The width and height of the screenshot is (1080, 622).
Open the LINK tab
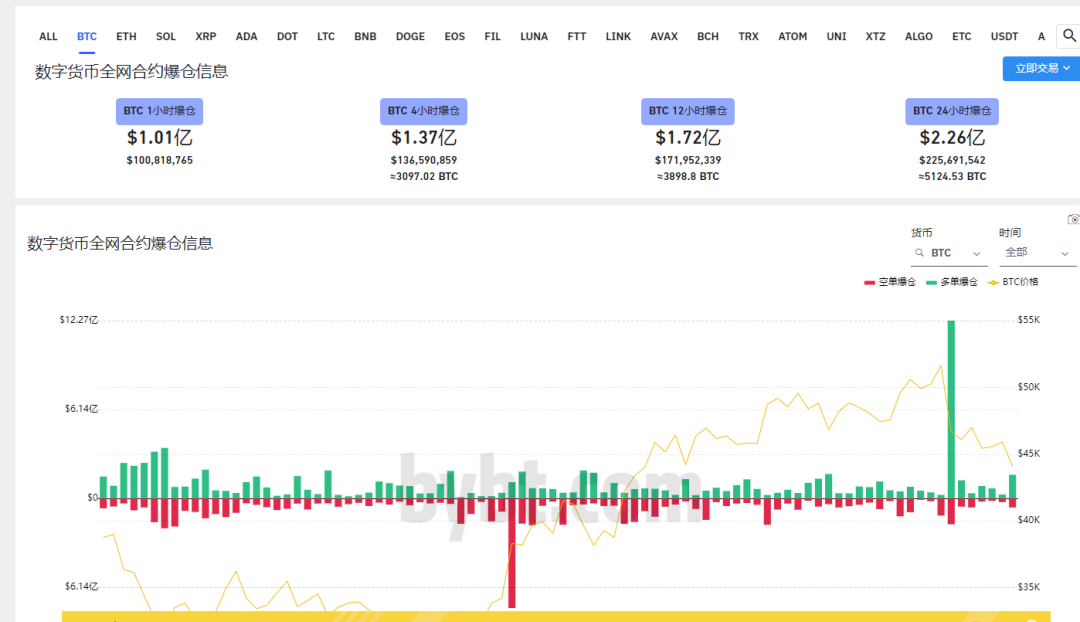tap(618, 37)
